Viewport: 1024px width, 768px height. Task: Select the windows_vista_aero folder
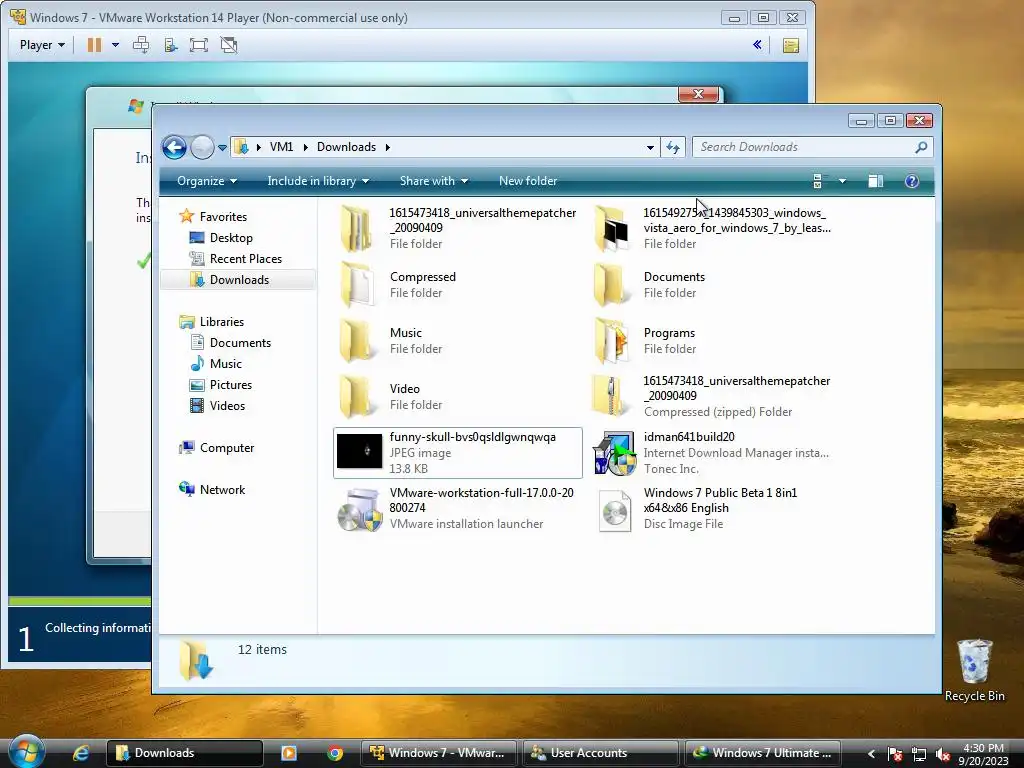[x=712, y=228]
